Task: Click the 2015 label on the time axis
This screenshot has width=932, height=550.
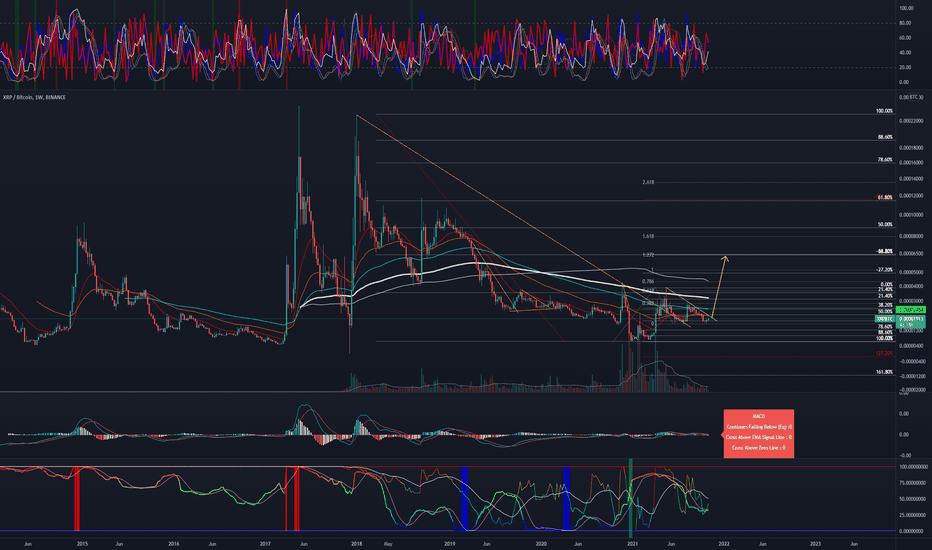Action: click(82, 543)
